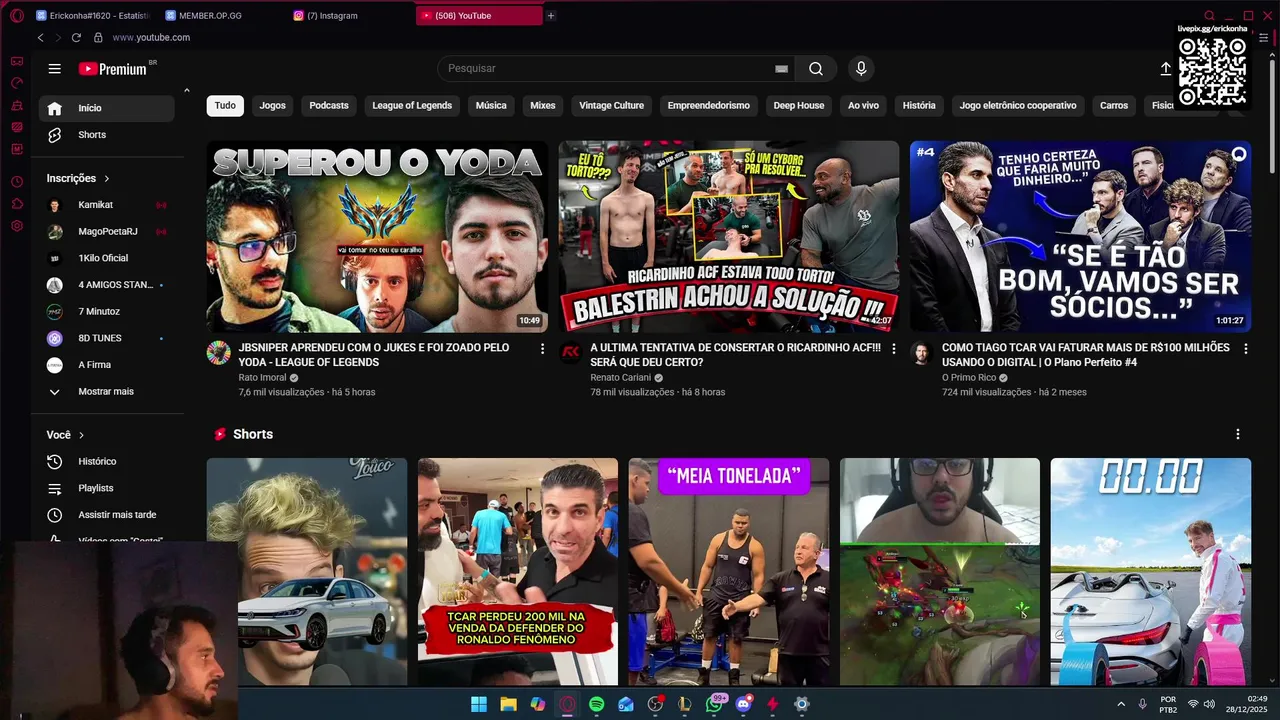Open Opera sidebar settings gear icon

pyautogui.click(x=17, y=226)
